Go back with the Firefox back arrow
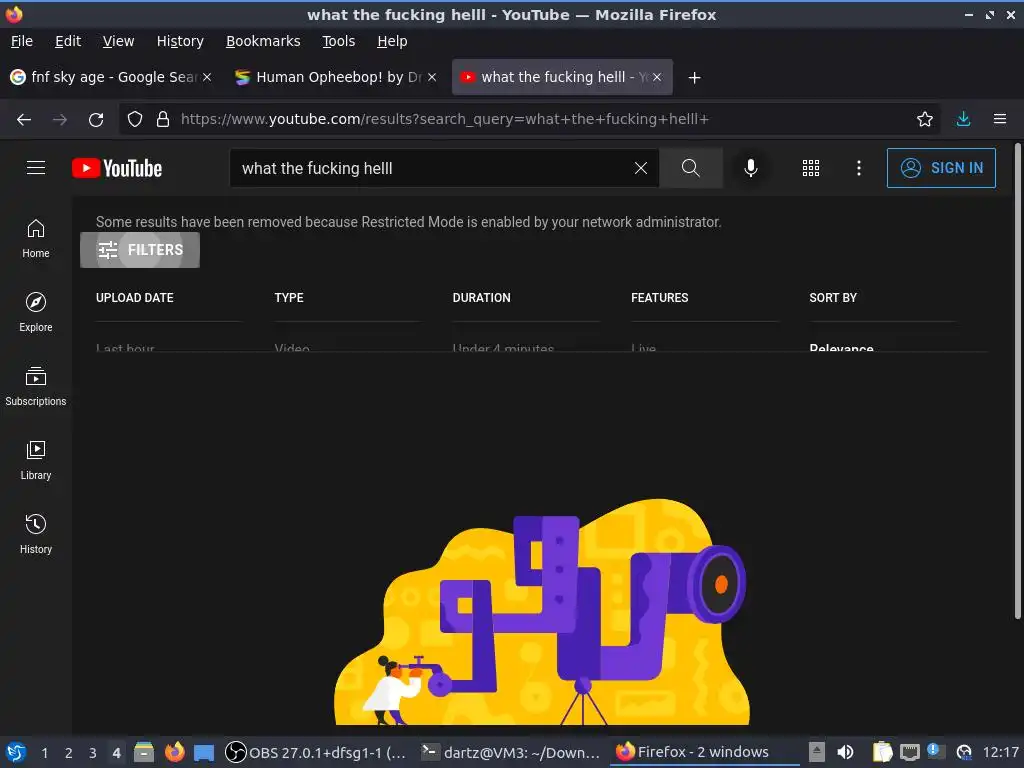The height and width of the screenshot is (768, 1024). (x=24, y=120)
